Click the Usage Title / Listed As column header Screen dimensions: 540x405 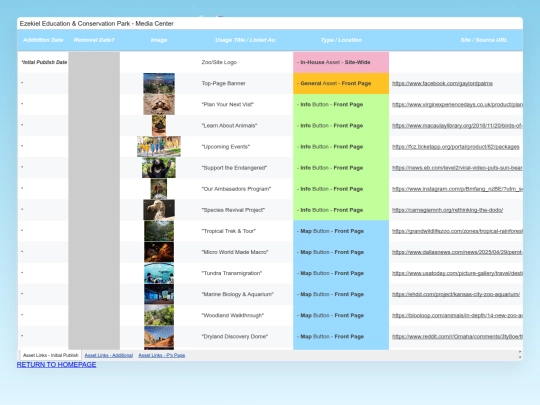click(x=246, y=40)
